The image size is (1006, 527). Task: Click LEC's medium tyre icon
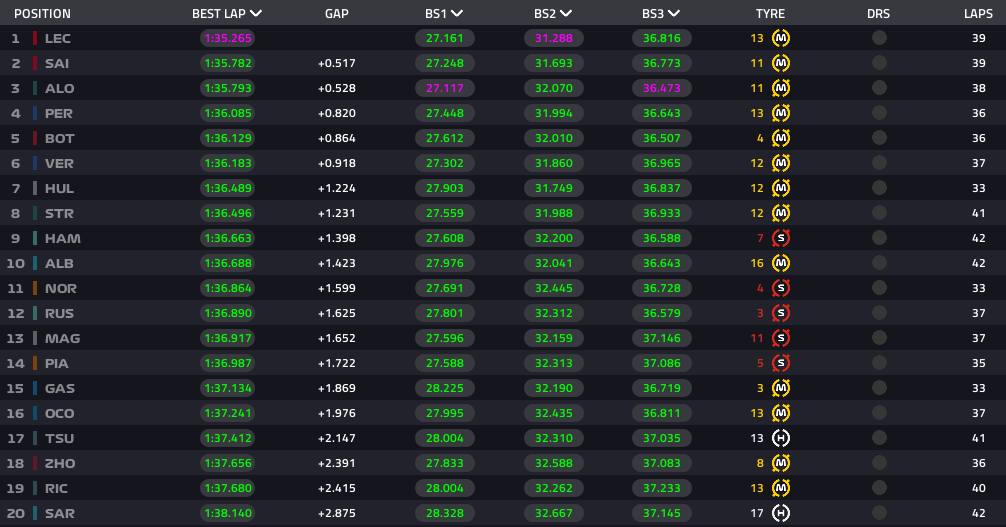point(780,39)
